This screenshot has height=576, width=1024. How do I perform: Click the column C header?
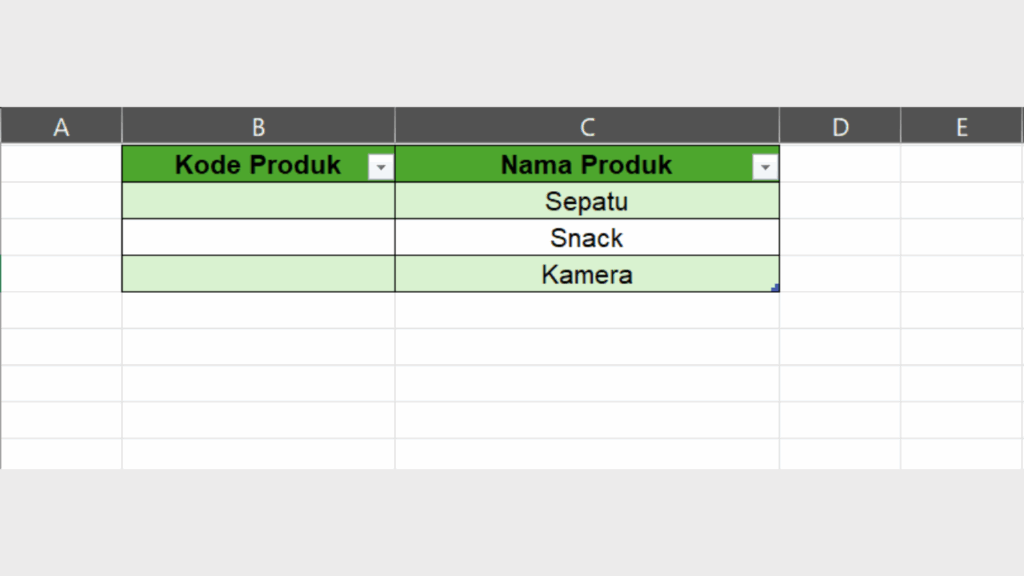(587, 126)
